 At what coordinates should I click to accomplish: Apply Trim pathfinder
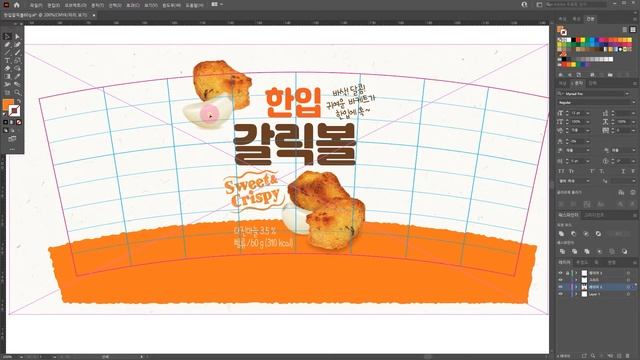pyautogui.click(x=574, y=251)
